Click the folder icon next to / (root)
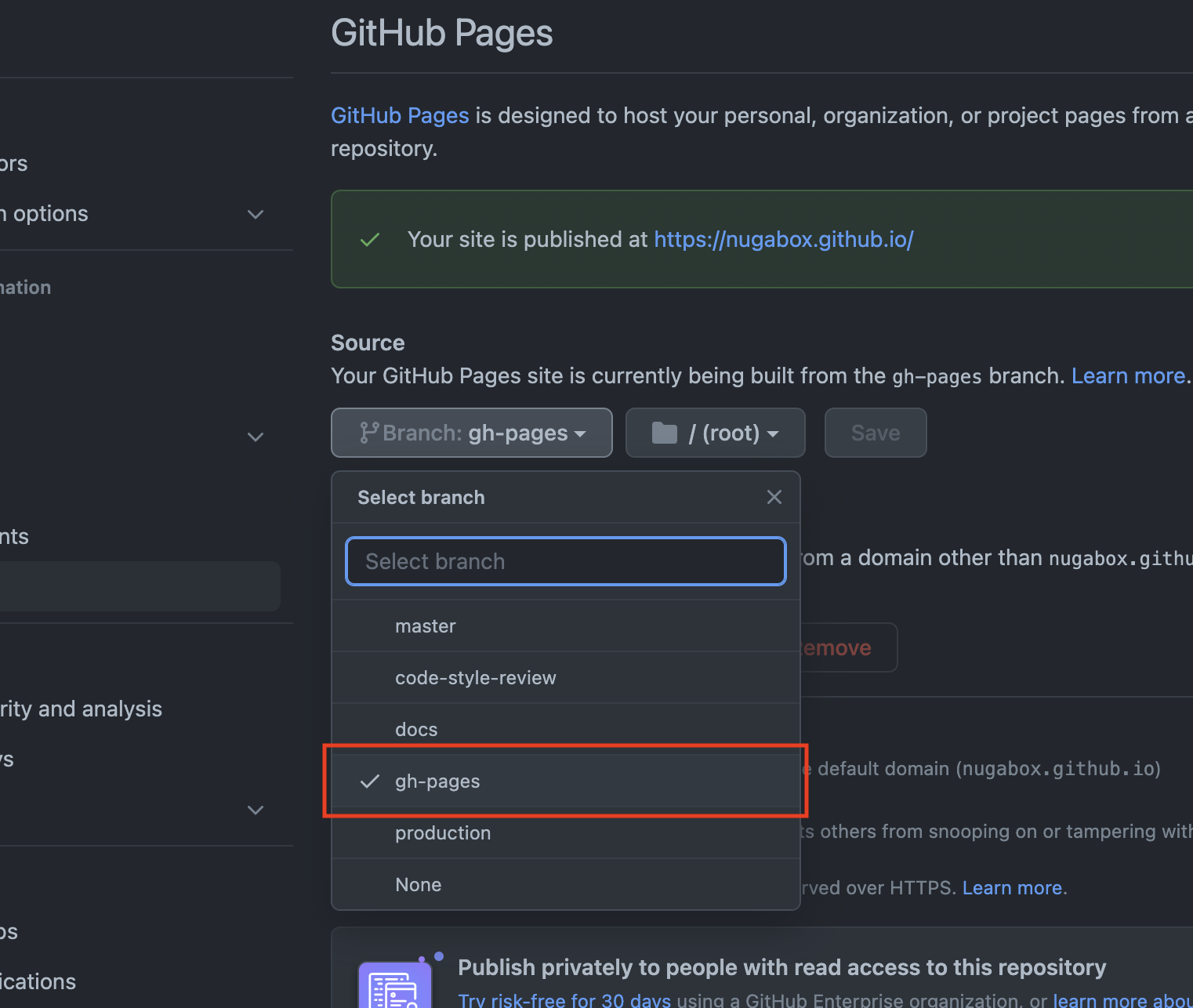 [664, 433]
